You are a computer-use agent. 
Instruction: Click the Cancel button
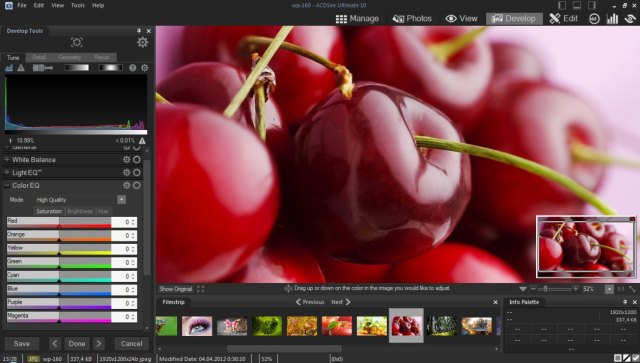pyautogui.click(x=131, y=344)
